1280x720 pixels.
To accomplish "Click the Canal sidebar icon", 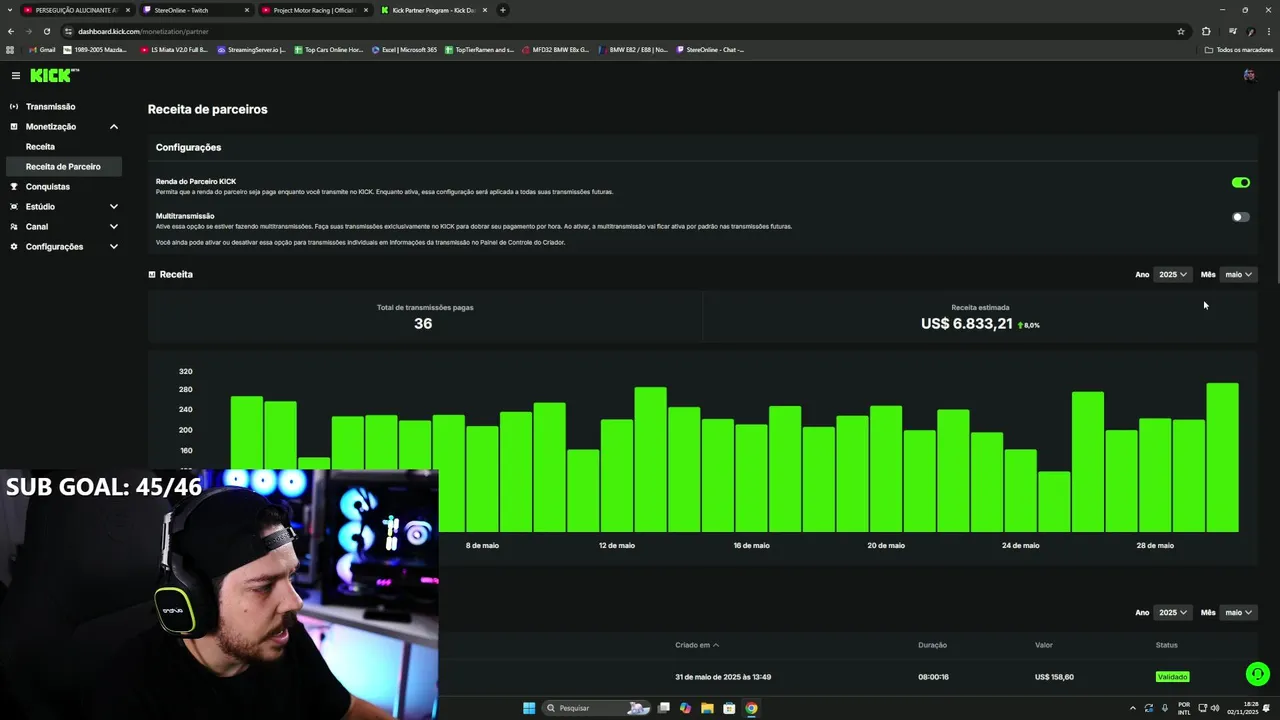I will coord(14,226).
